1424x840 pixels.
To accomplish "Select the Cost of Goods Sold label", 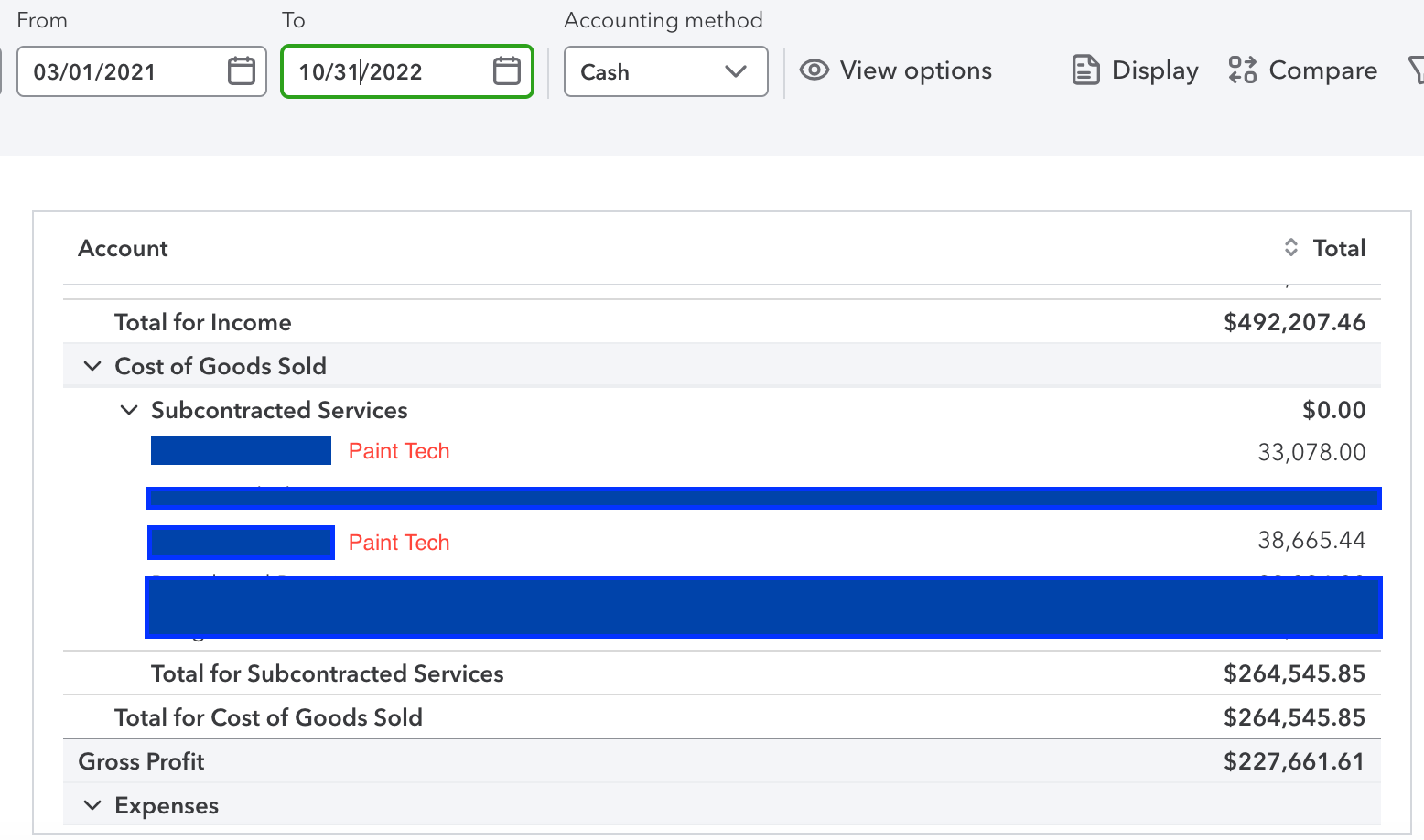I will coord(221,366).
